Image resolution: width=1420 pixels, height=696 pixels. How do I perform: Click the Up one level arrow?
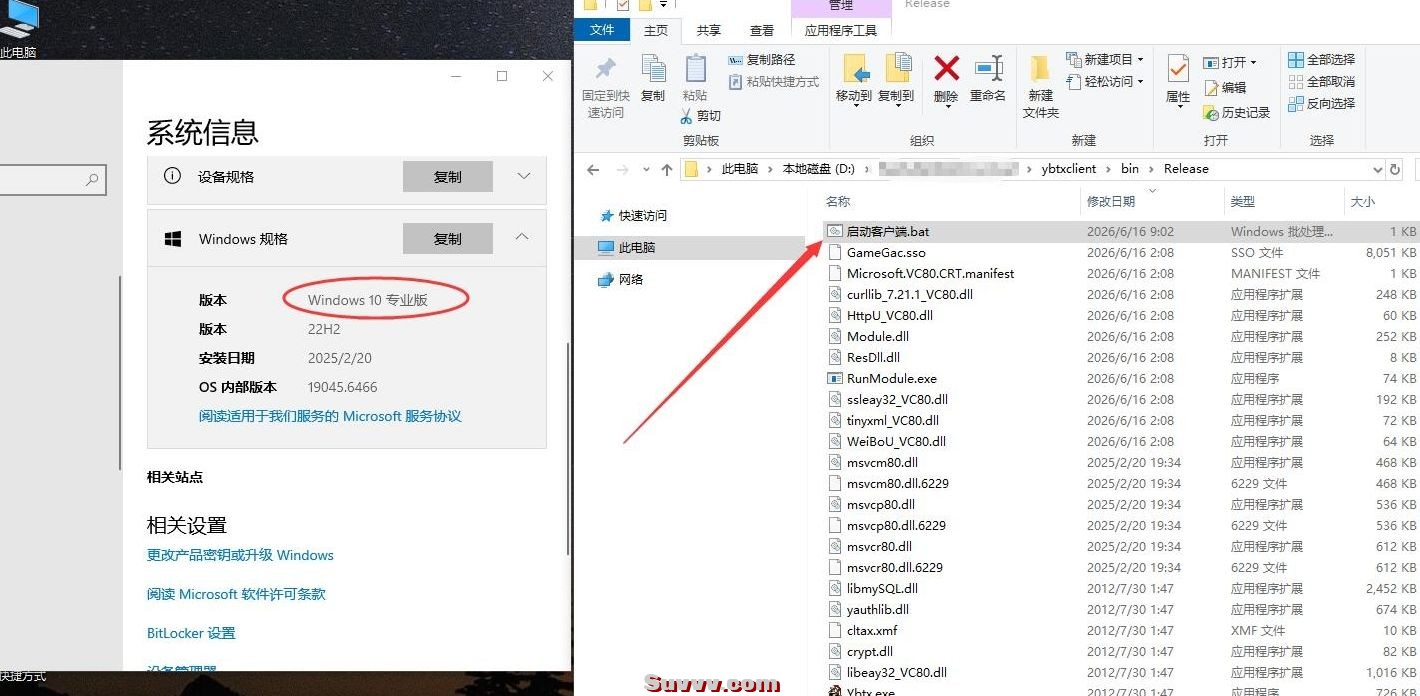point(667,169)
